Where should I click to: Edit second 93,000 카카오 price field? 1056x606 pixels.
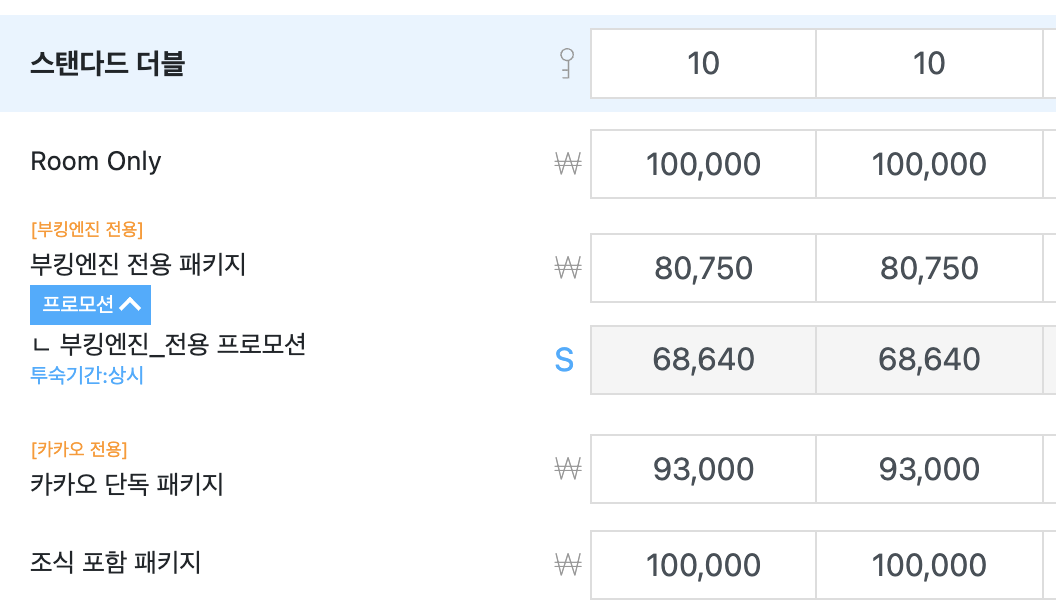click(929, 468)
